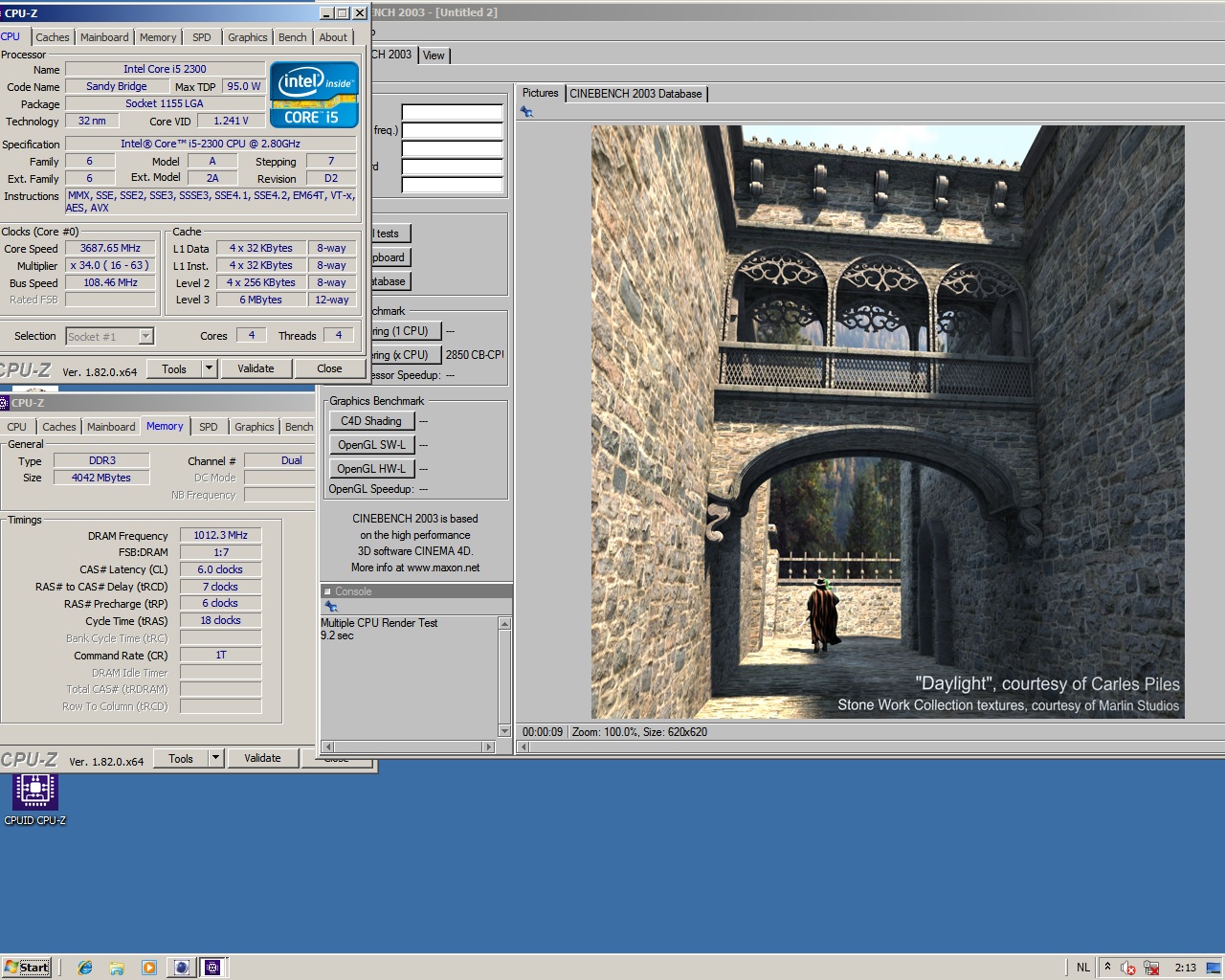Switch to CPU-Z taskbar button
Viewport: 1225px width, 980px height.
point(212,968)
